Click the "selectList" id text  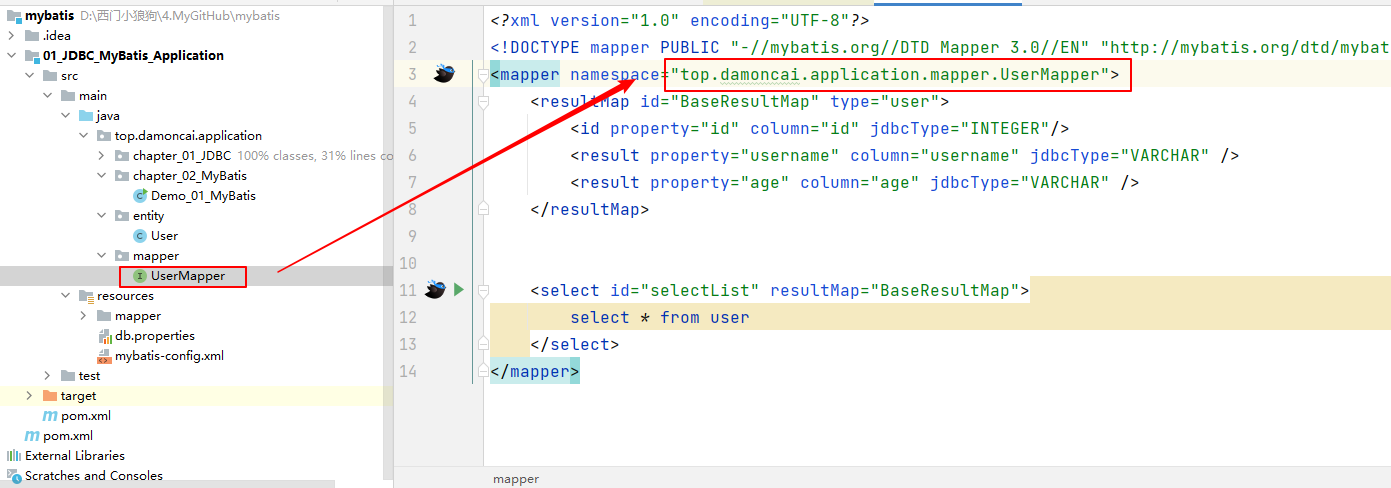pos(705,290)
